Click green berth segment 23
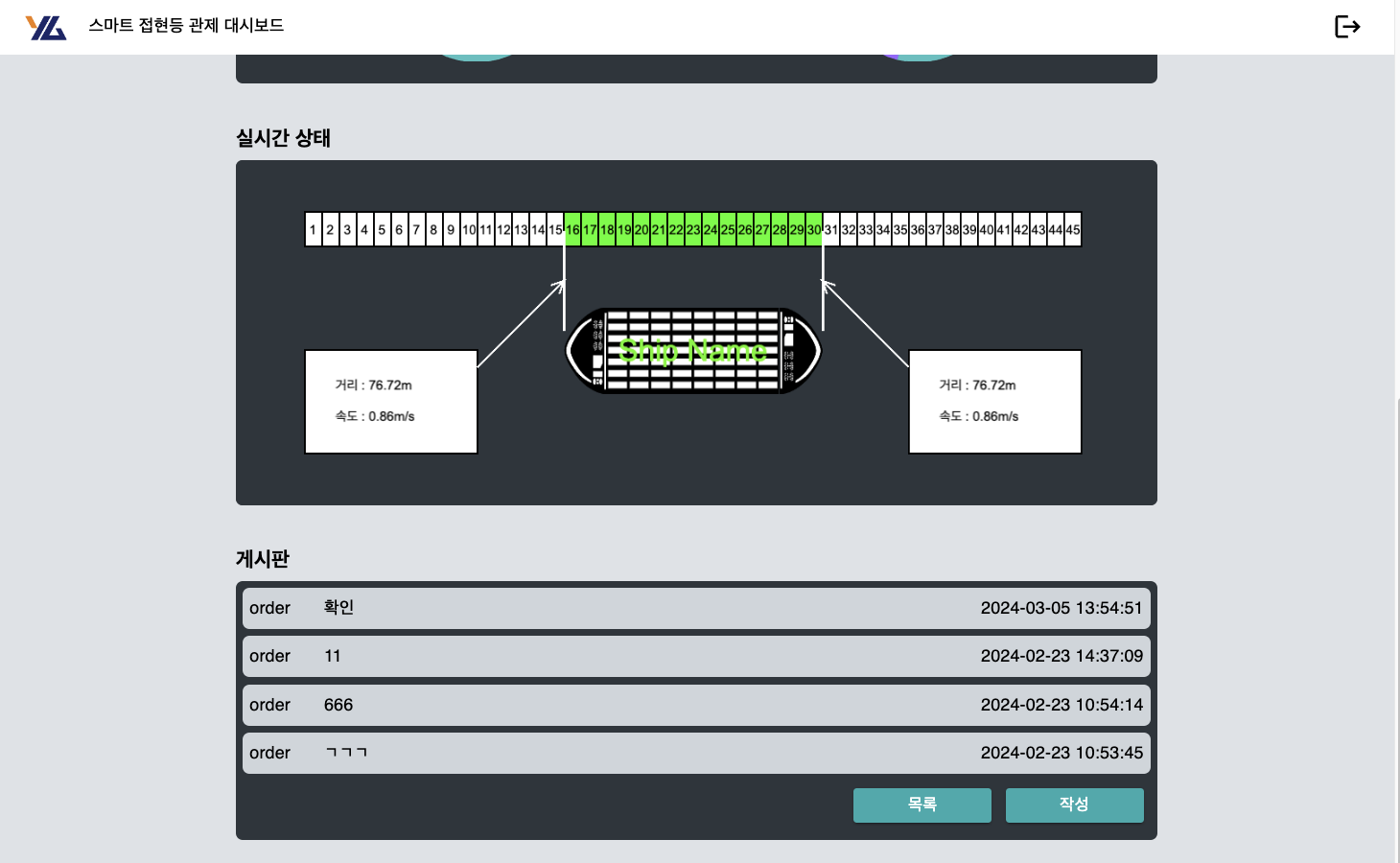Viewport: 1400px width, 863px height. pyautogui.click(x=693, y=230)
